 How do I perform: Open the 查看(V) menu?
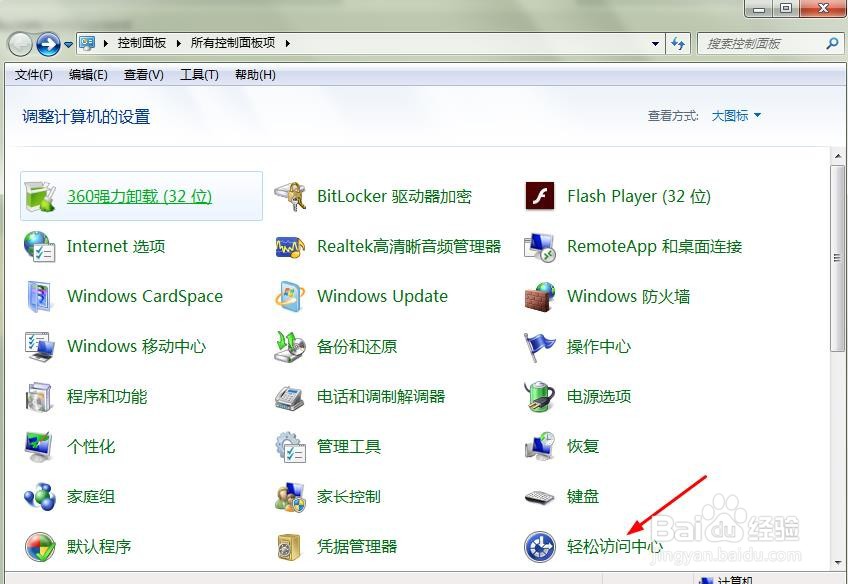click(x=141, y=74)
